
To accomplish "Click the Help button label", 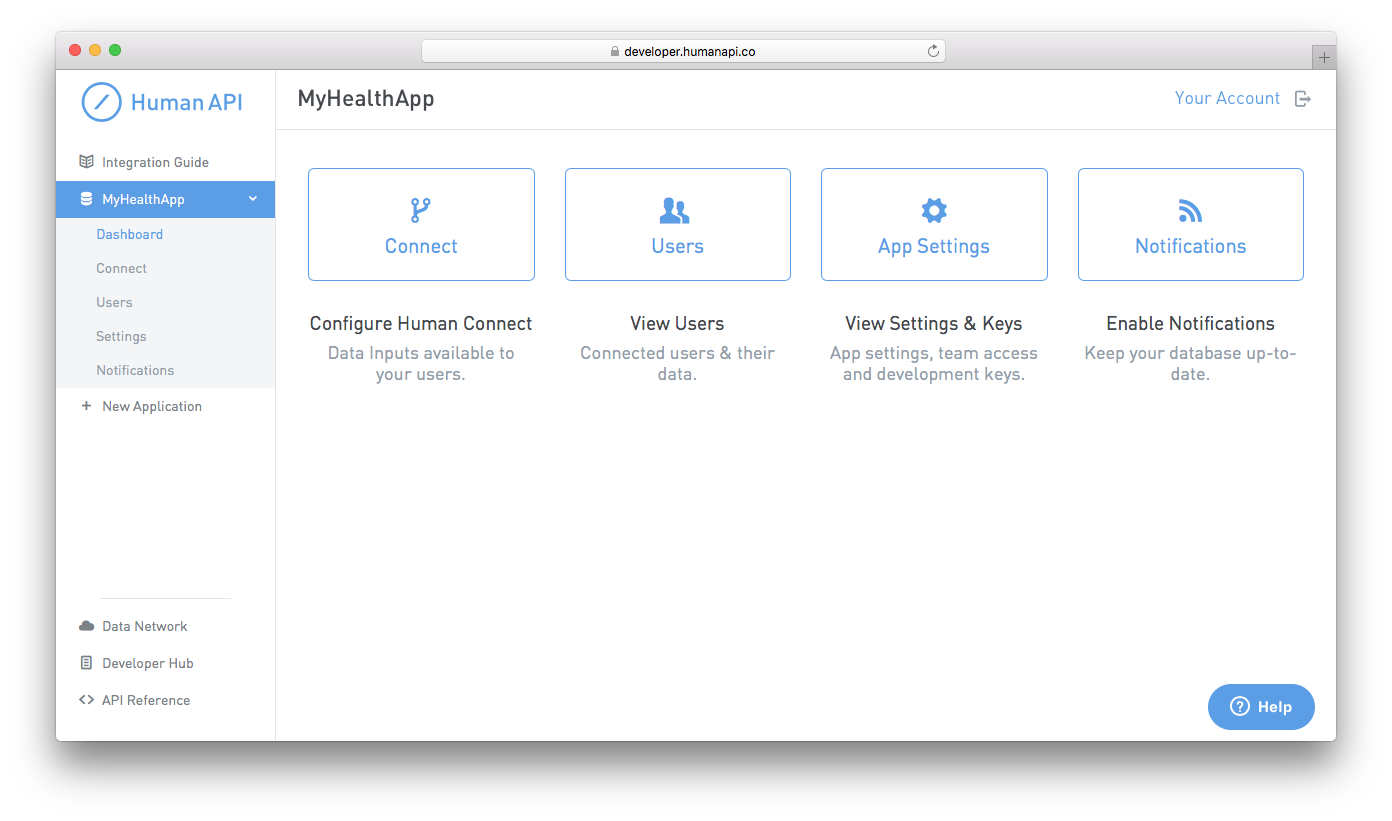I will point(1275,706).
